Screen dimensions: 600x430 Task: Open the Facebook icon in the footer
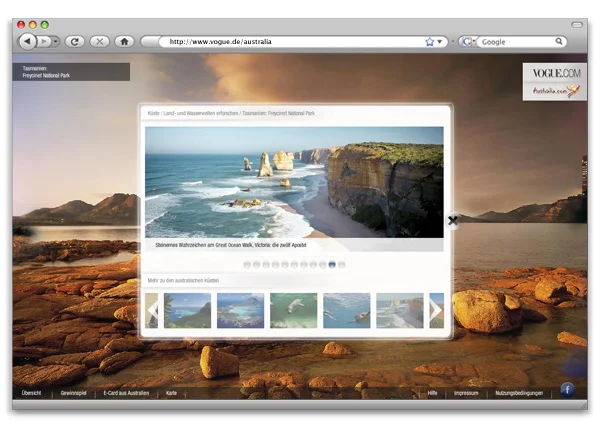point(567,390)
